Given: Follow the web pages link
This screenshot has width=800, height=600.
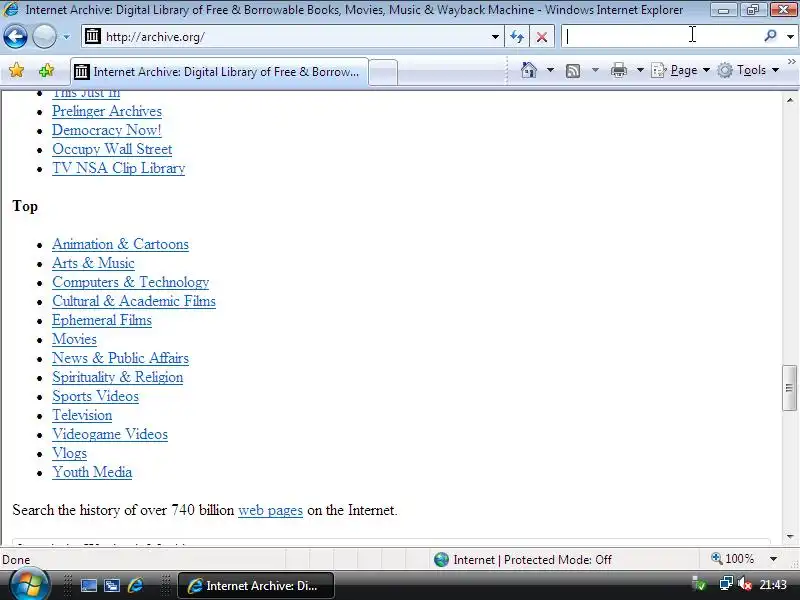Looking at the screenshot, I should pos(270,510).
